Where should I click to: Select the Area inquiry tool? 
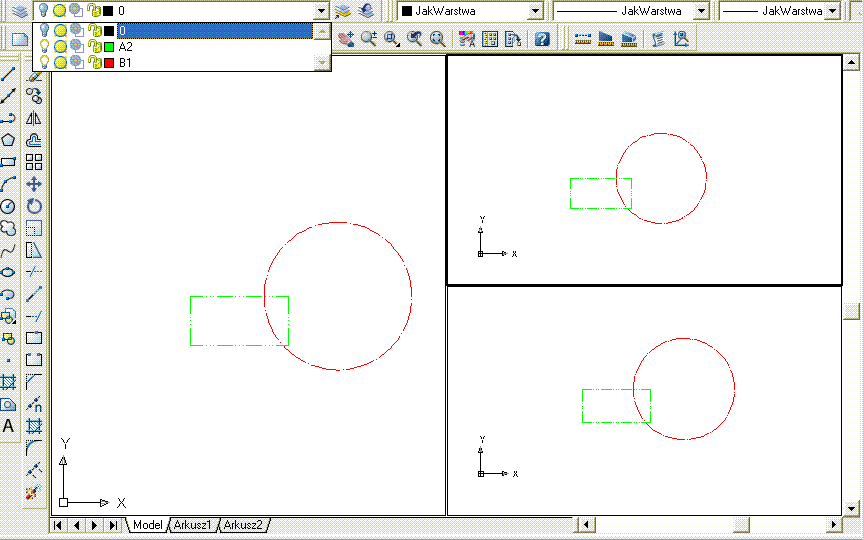606,39
